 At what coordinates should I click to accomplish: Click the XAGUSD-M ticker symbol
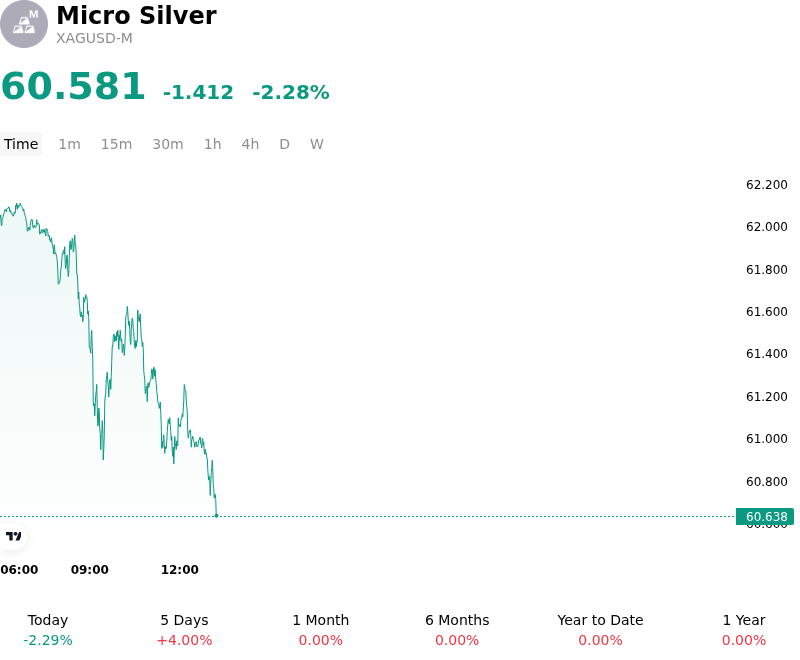click(94, 39)
